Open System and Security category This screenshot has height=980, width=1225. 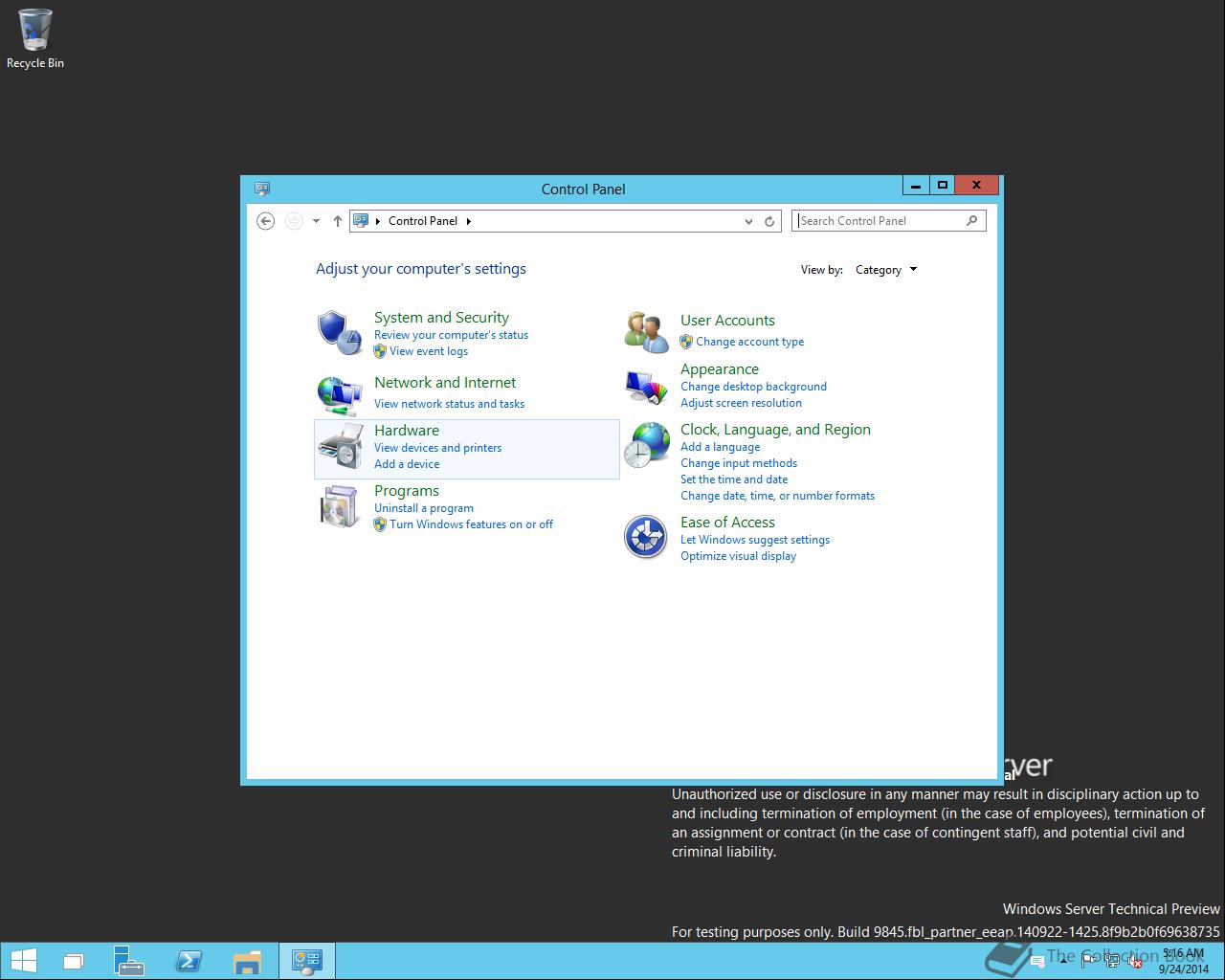click(x=441, y=318)
